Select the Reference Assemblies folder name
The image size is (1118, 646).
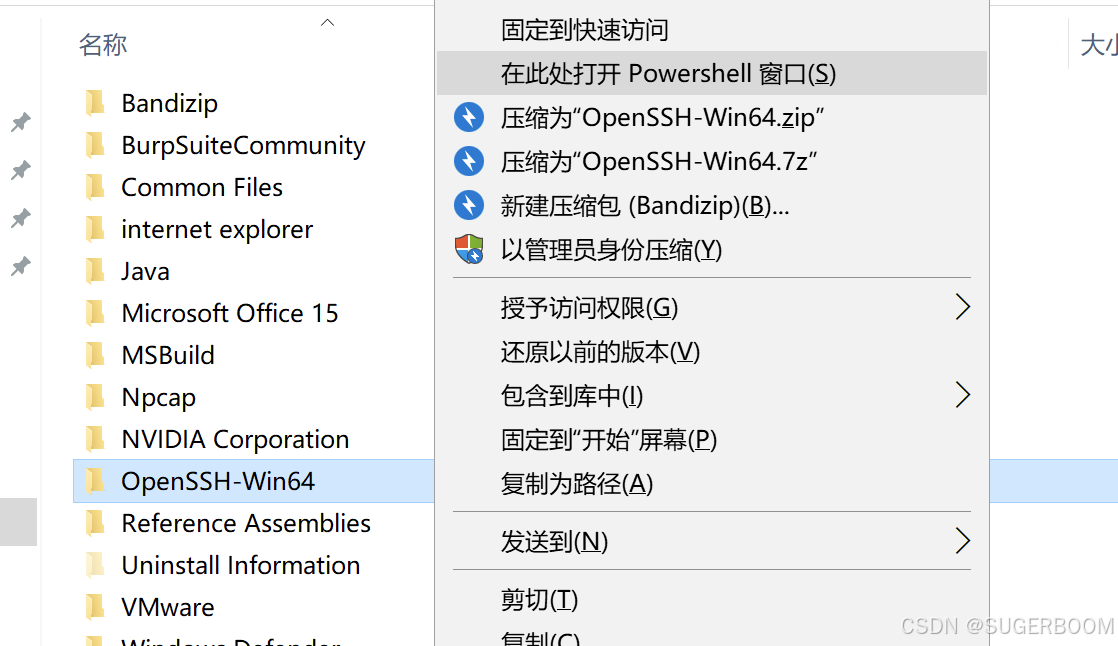(x=246, y=523)
